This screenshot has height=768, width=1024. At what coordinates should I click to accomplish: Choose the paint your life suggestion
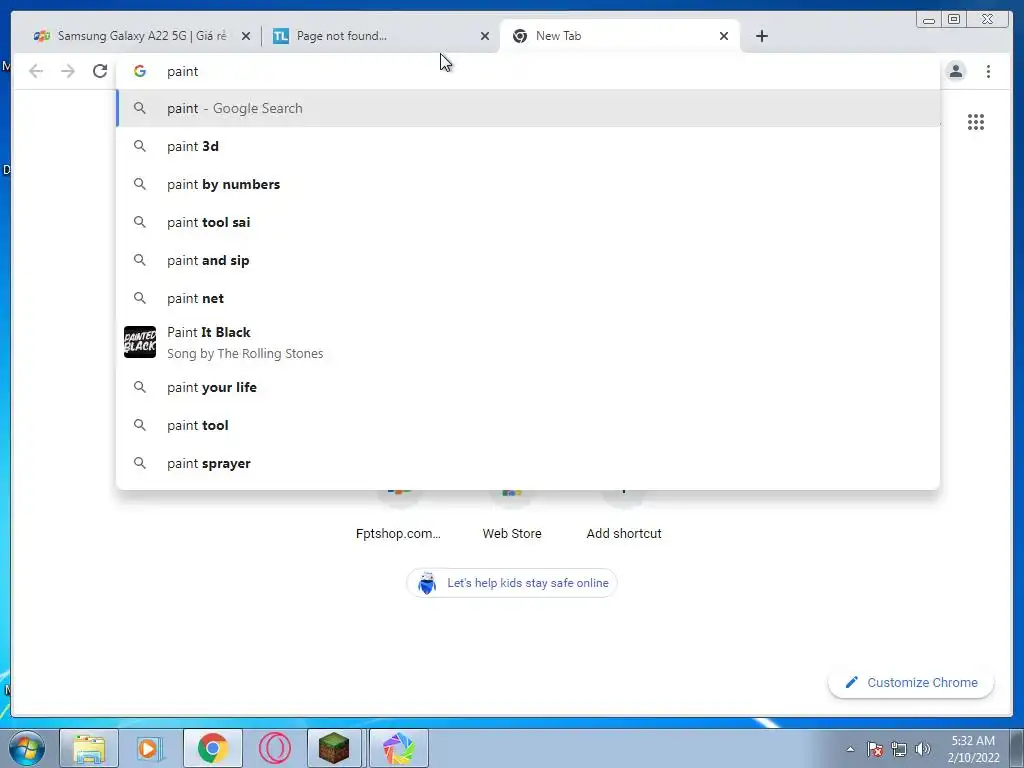coord(528,387)
